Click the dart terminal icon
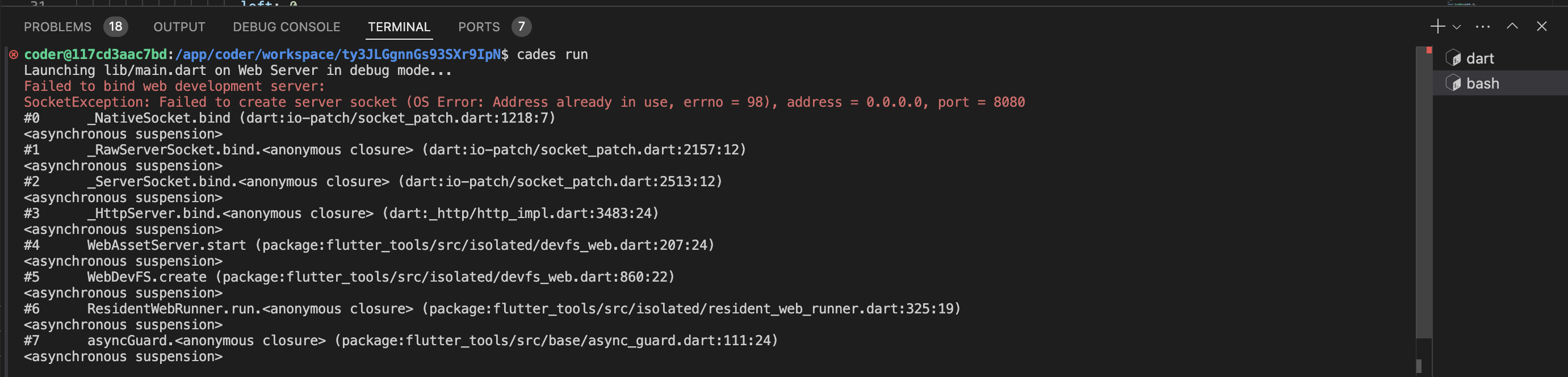The height and width of the screenshot is (377, 1568). (x=1452, y=58)
